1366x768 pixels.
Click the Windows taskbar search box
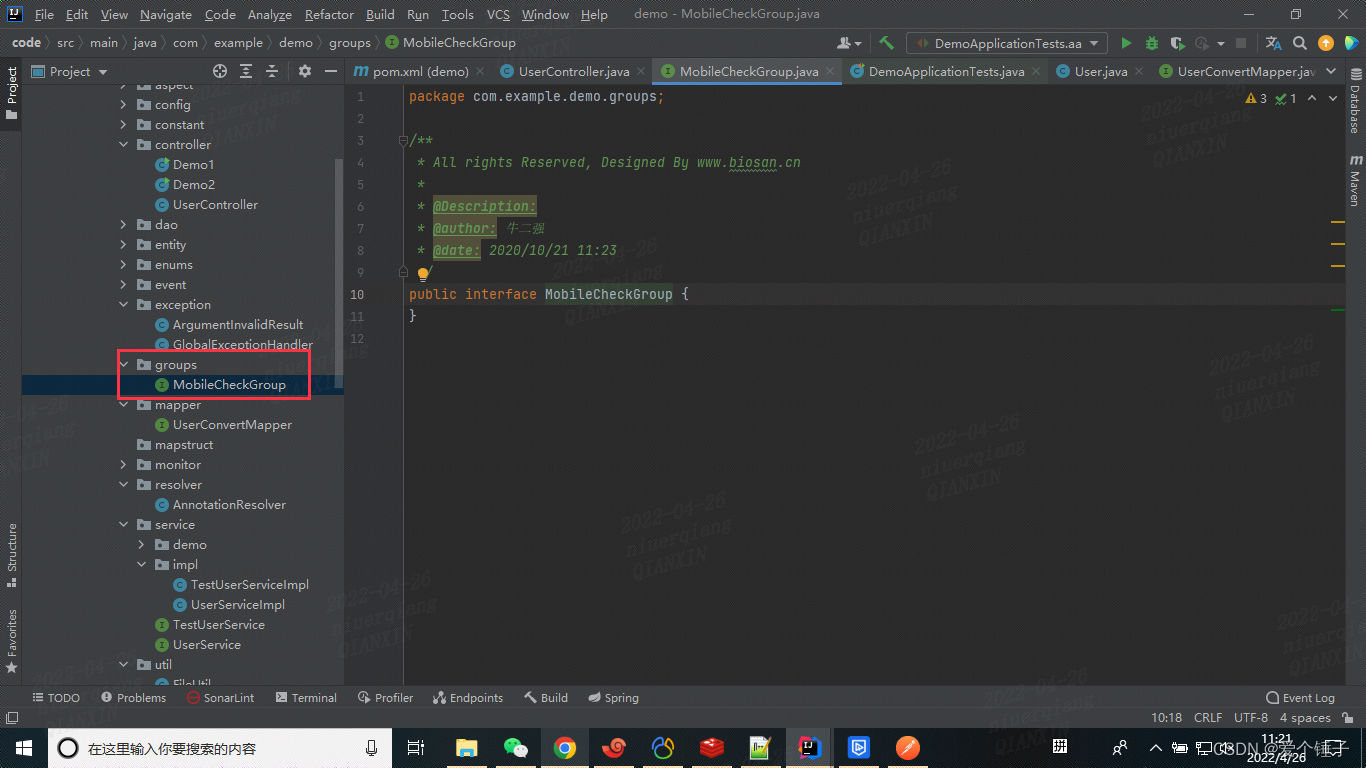tap(222, 748)
